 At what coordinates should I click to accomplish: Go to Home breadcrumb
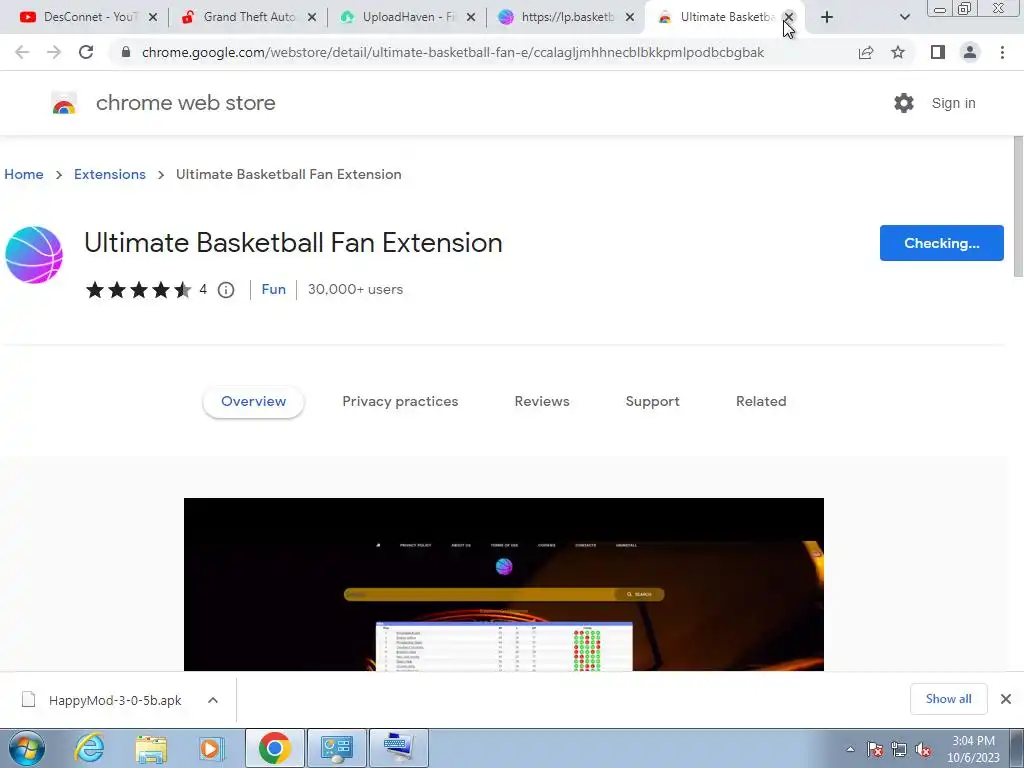point(24,174)
